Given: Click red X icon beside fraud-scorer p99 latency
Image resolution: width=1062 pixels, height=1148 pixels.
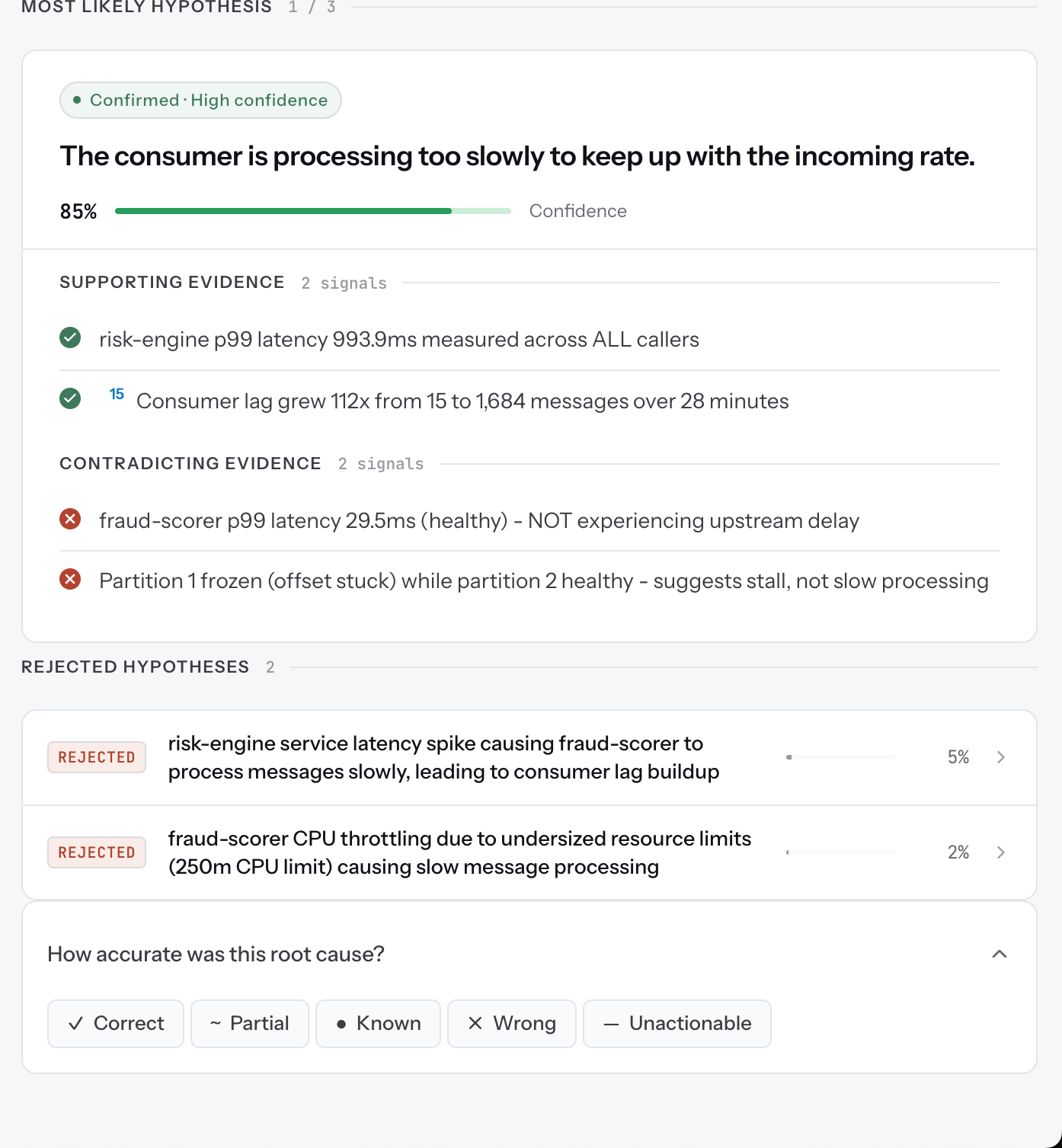Looking at the screenshot, I should point(70,519).
